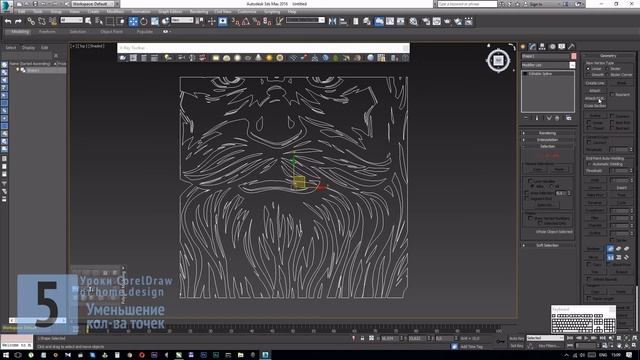The image size is (640, 360).
Task: Open the Modeling ribbon tab
Action: click(x=20, y=31)
